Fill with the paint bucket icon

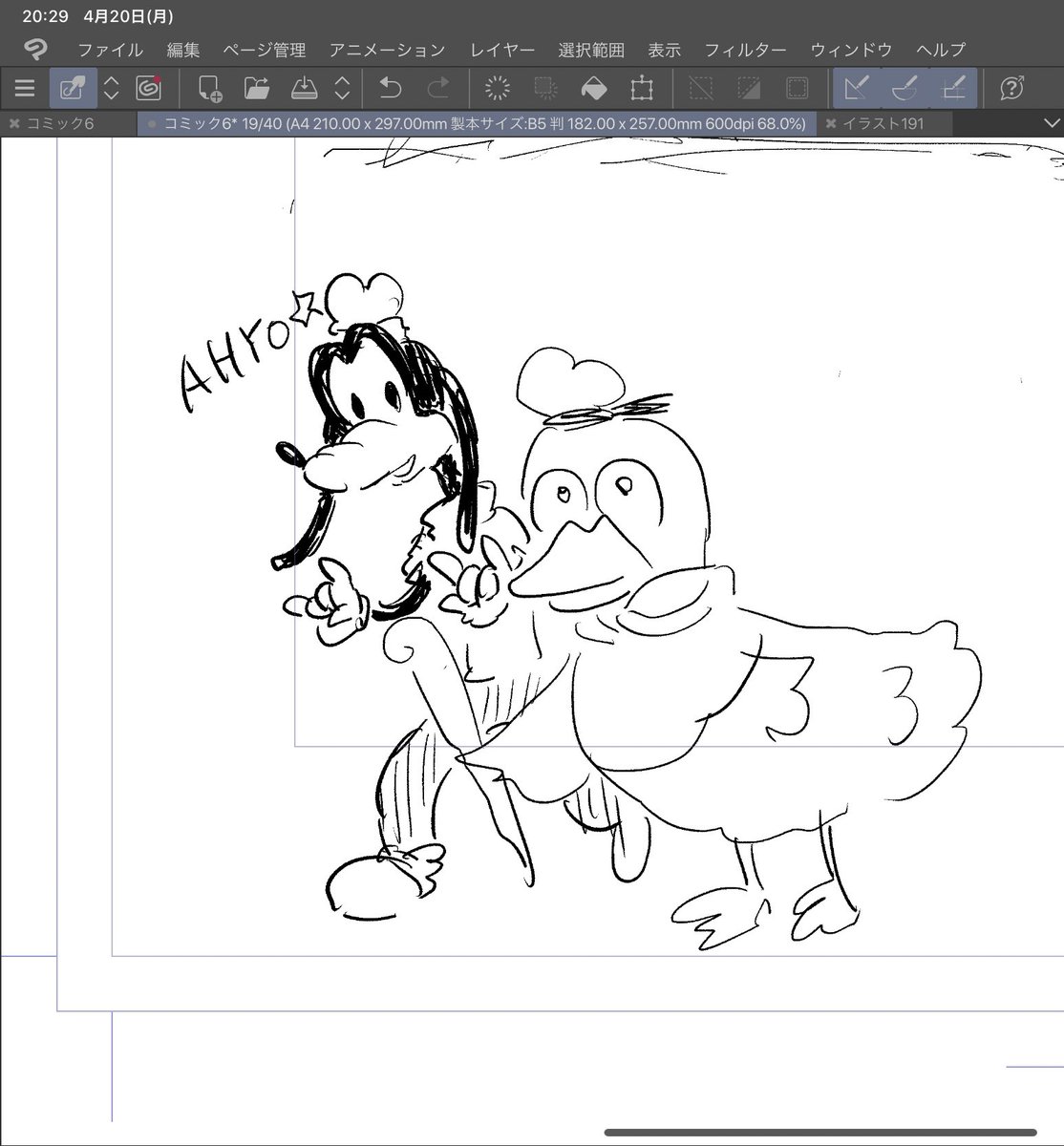tap(593, 89)
